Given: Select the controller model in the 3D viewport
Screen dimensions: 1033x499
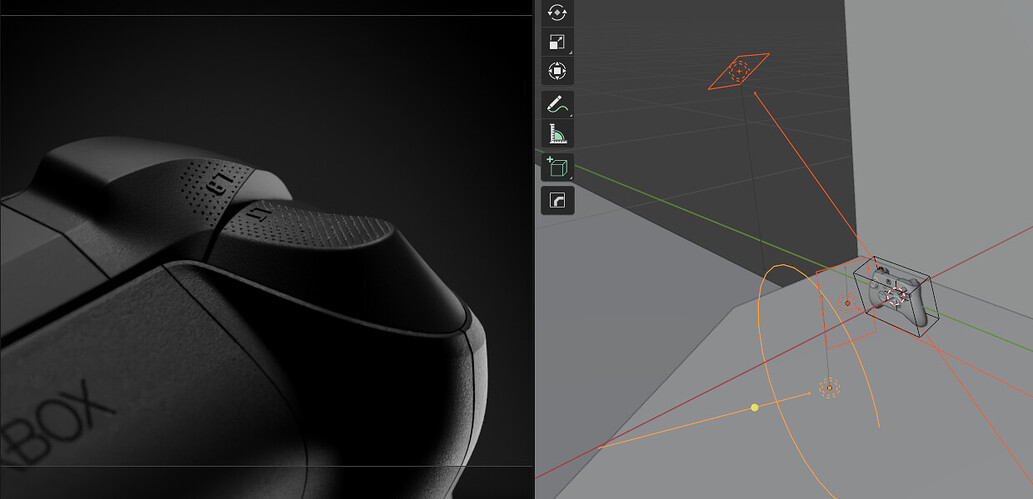Looking at the screenshot, I should (897, 299).
